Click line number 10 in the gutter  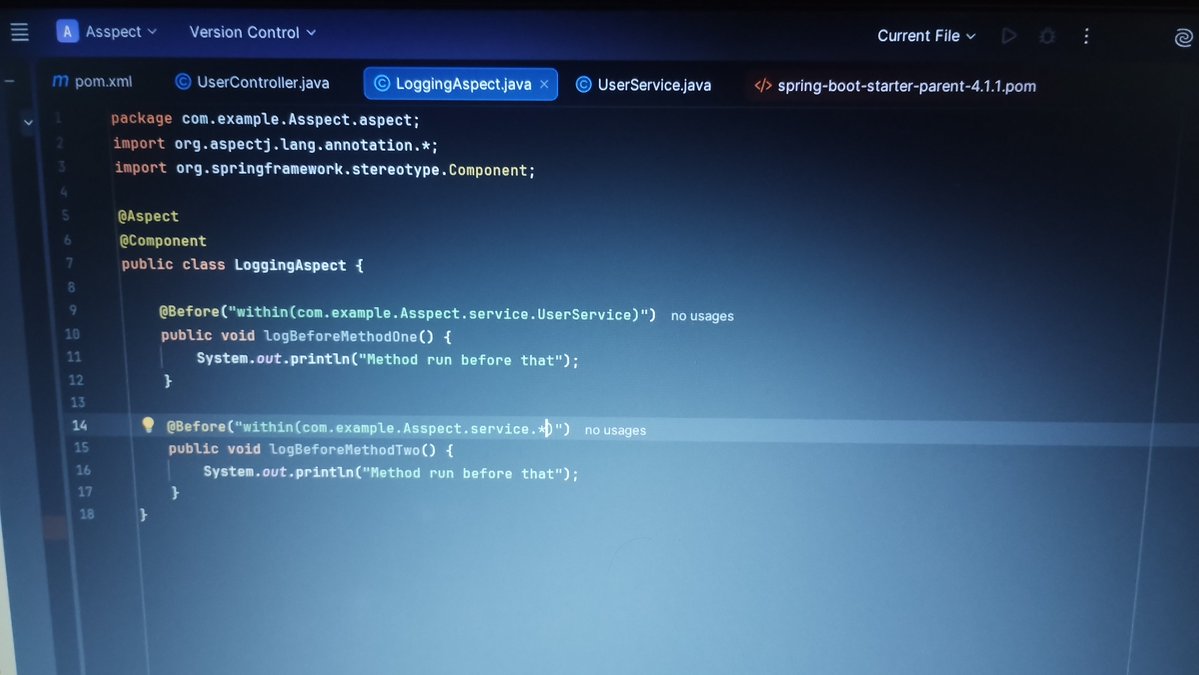coord(72,334)
